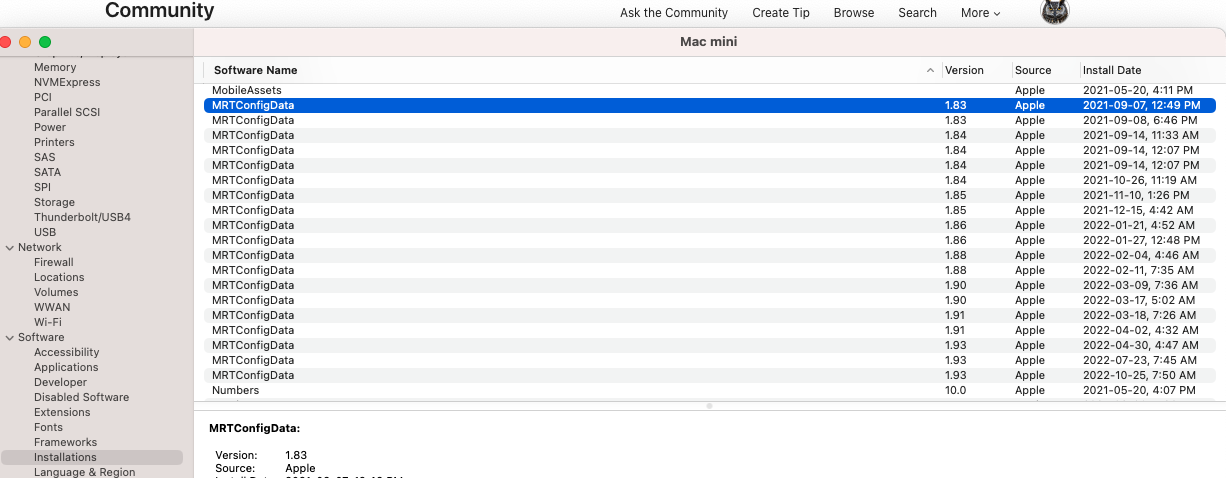Select SPI in the sidebar
This screenshot has height=478, width=1226.
pyautogui.click(x=42, y=187)
